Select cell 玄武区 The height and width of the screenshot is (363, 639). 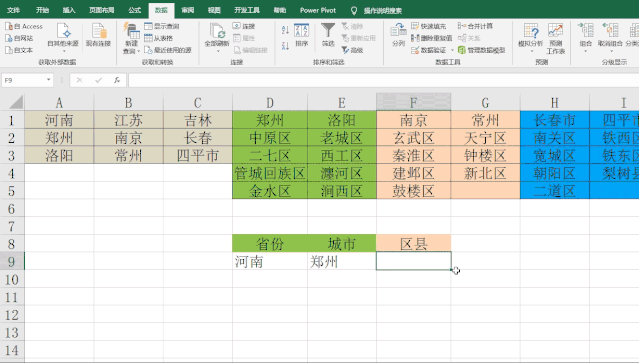click(413, 138)
